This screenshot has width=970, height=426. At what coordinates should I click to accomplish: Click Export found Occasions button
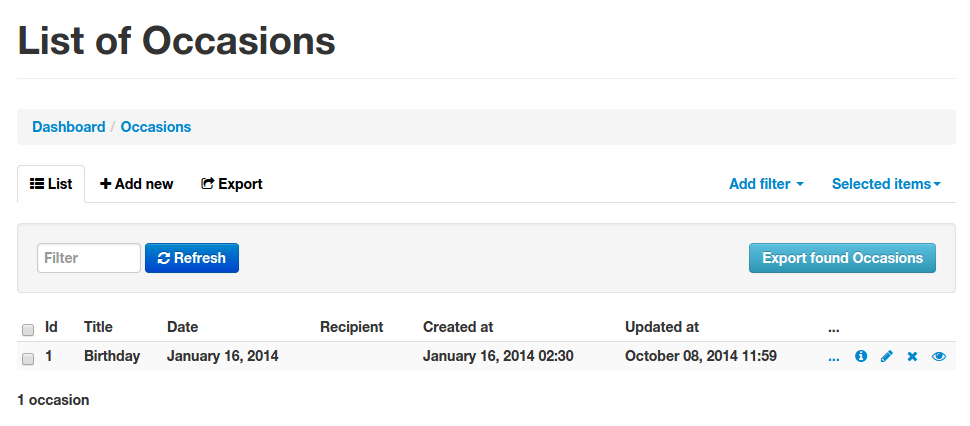click(842, 258)
